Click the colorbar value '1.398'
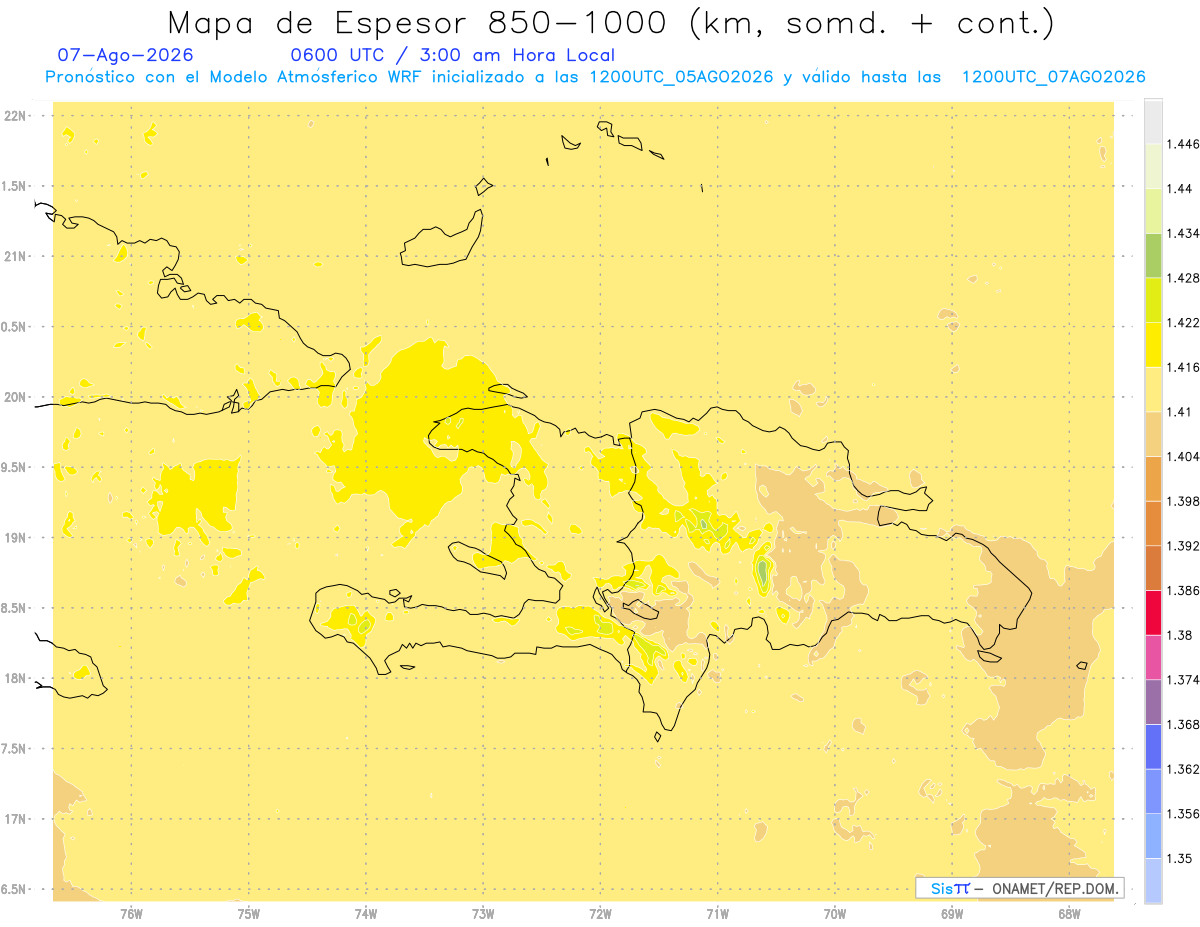 [x=1182, y=501]
